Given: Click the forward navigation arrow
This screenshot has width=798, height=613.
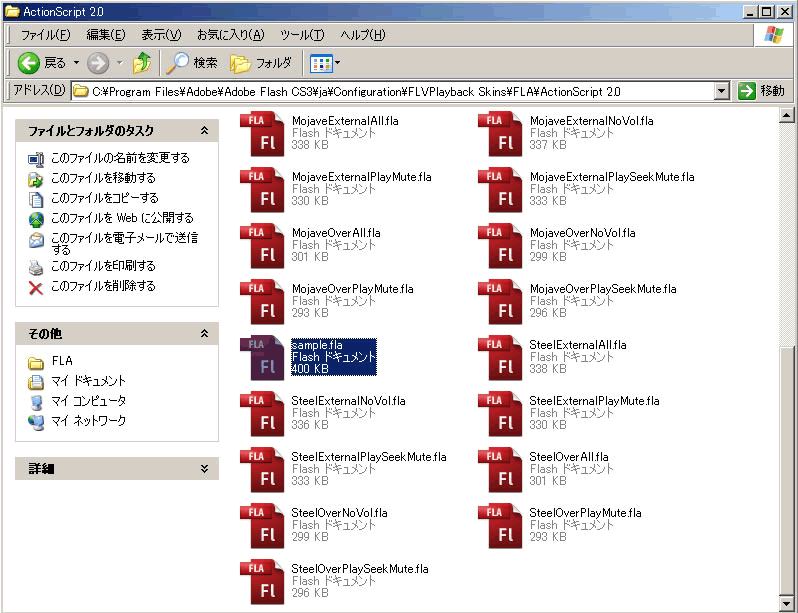Looking at the screenshot, I should point(98,63).
